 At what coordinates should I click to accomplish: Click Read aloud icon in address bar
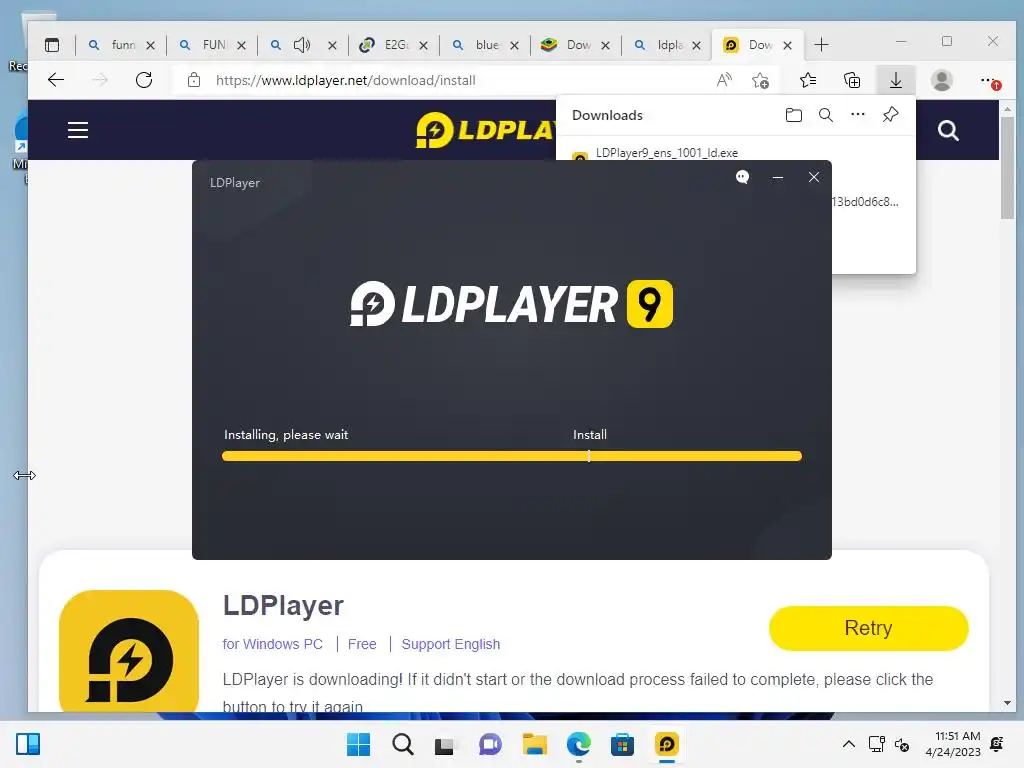pos(724,80)
